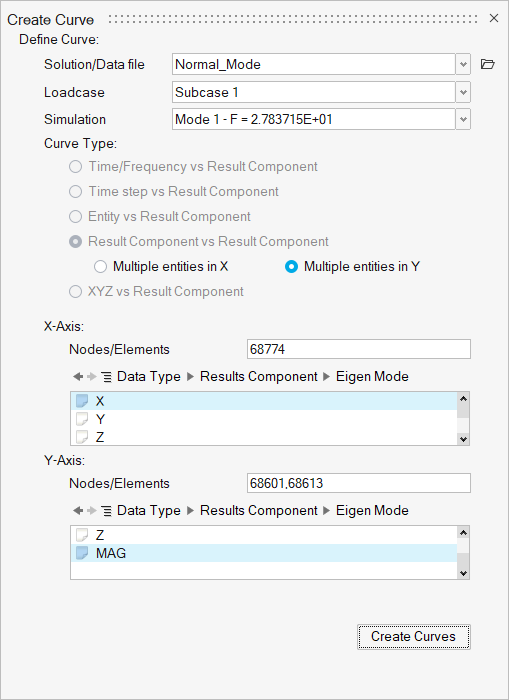Click the X-Axis breadcrumb back arrow
Screen dimensions: 509x700
click(78, 377)
